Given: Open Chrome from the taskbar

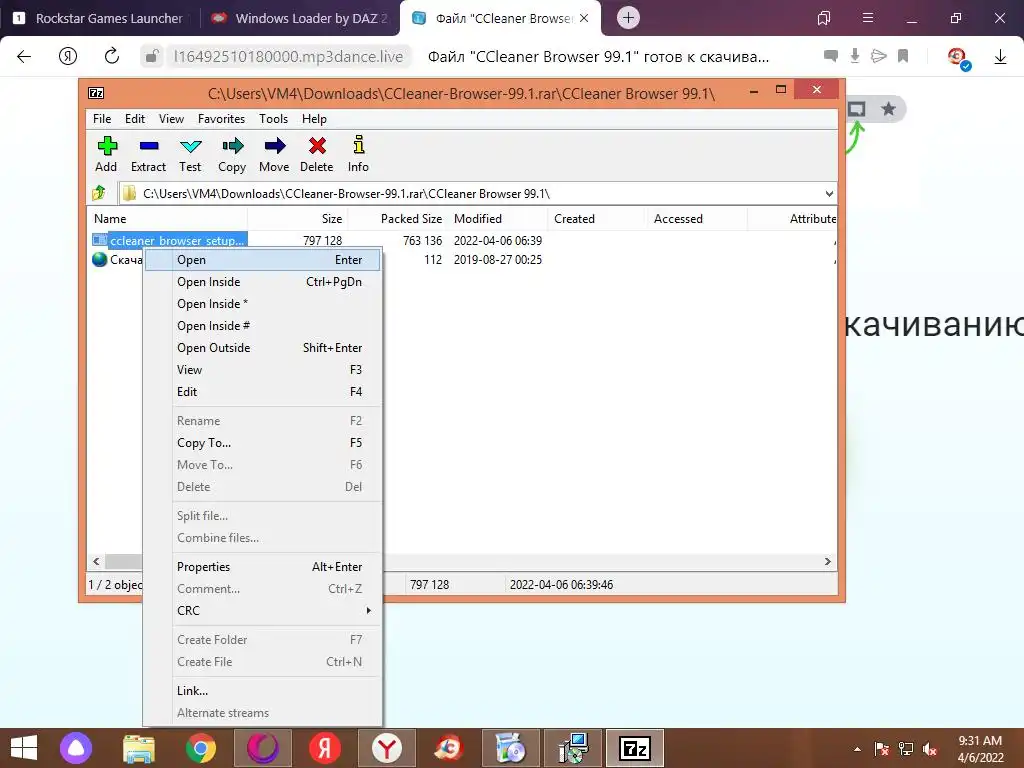Looking at the screenshot, I should pyautogui.click(x=200, y=748).
